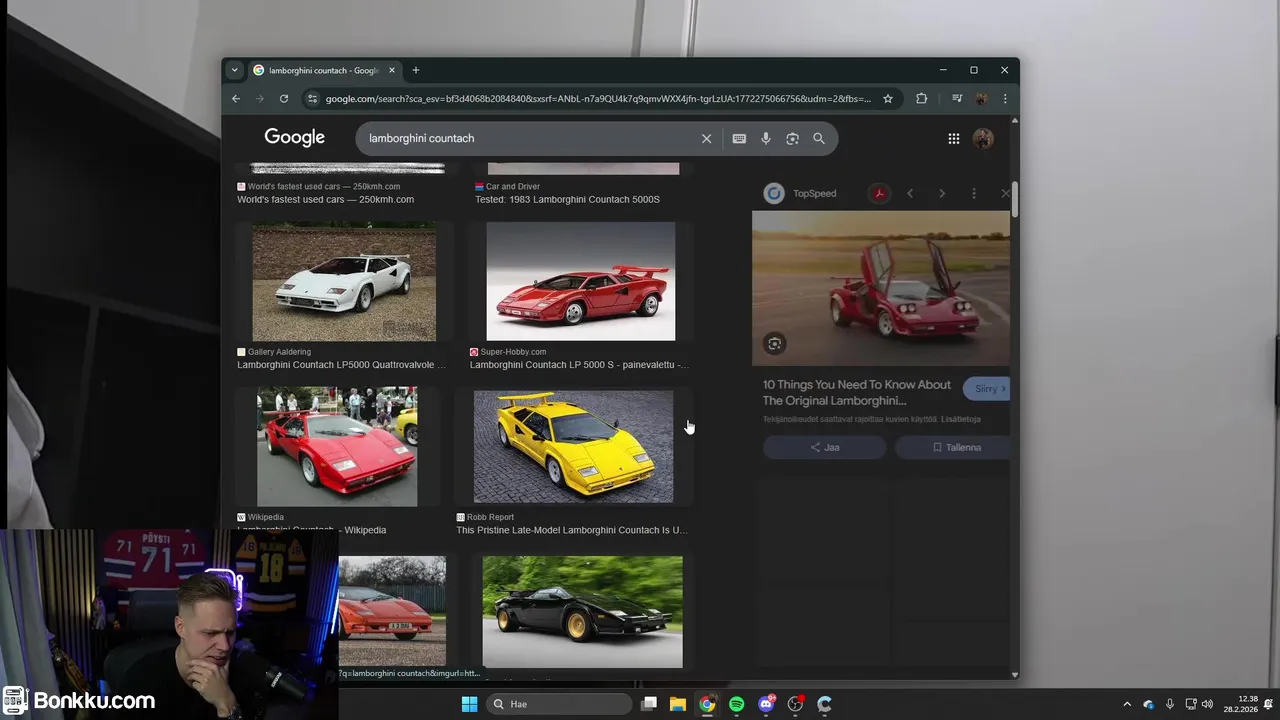
Task: Open a new tab with the plus button
Action: pyautogui.click(x=416, y=70)
